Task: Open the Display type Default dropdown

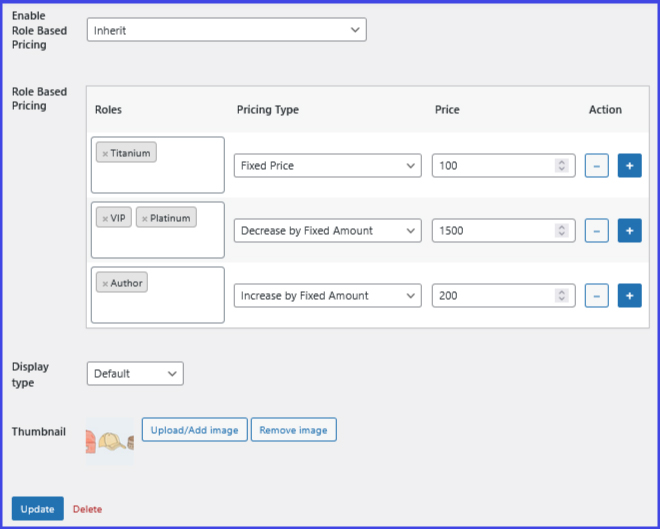Action: tap(135, 374)
